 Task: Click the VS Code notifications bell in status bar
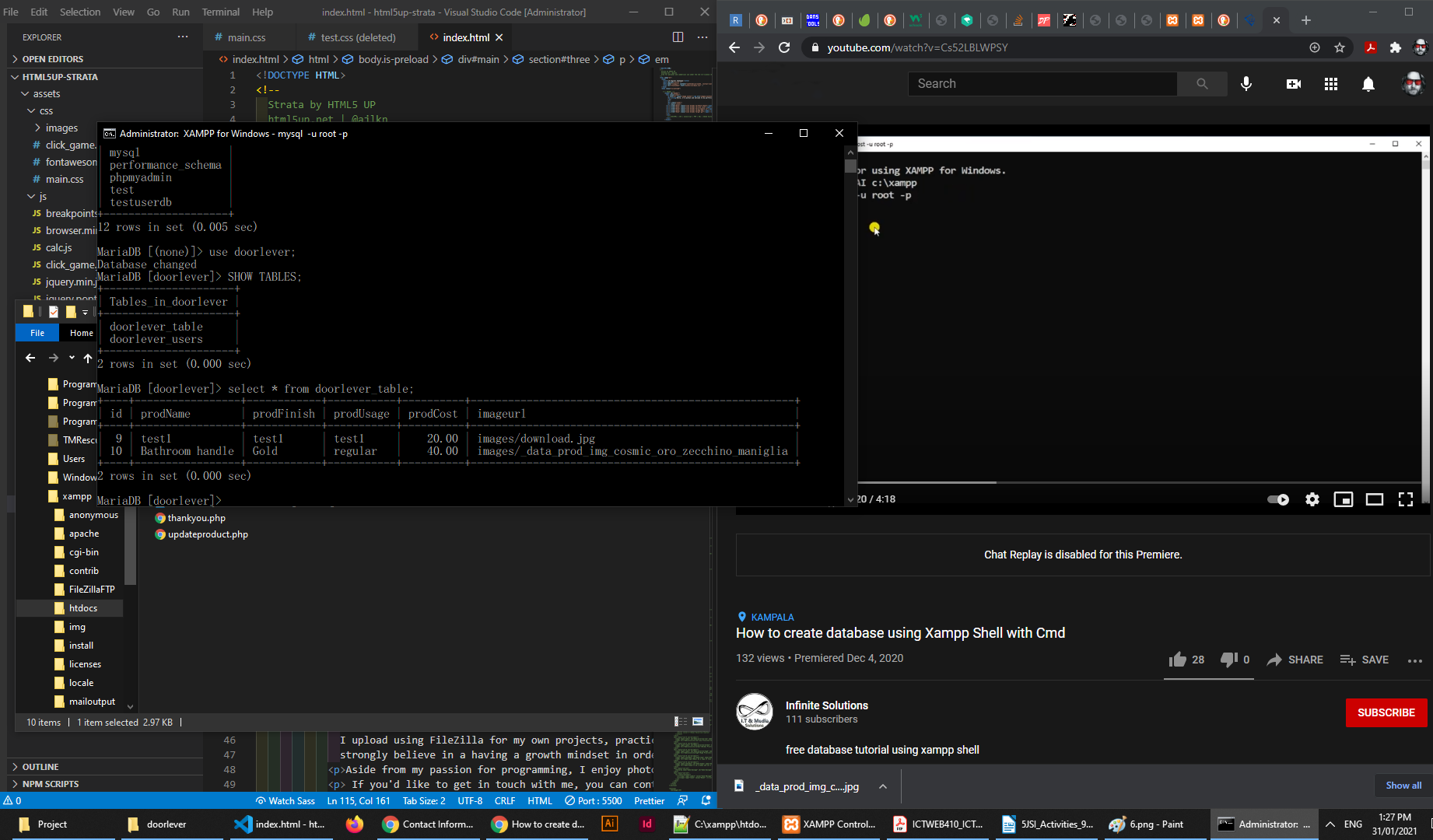(x=706, y=800)
